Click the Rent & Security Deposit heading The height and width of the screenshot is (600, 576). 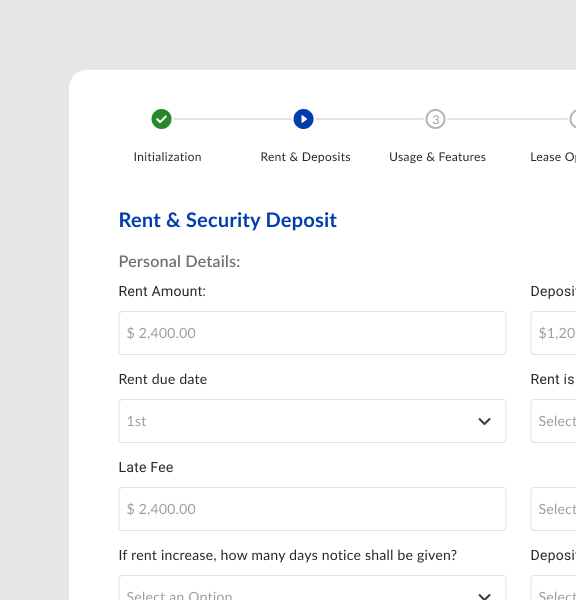point(228,220)
